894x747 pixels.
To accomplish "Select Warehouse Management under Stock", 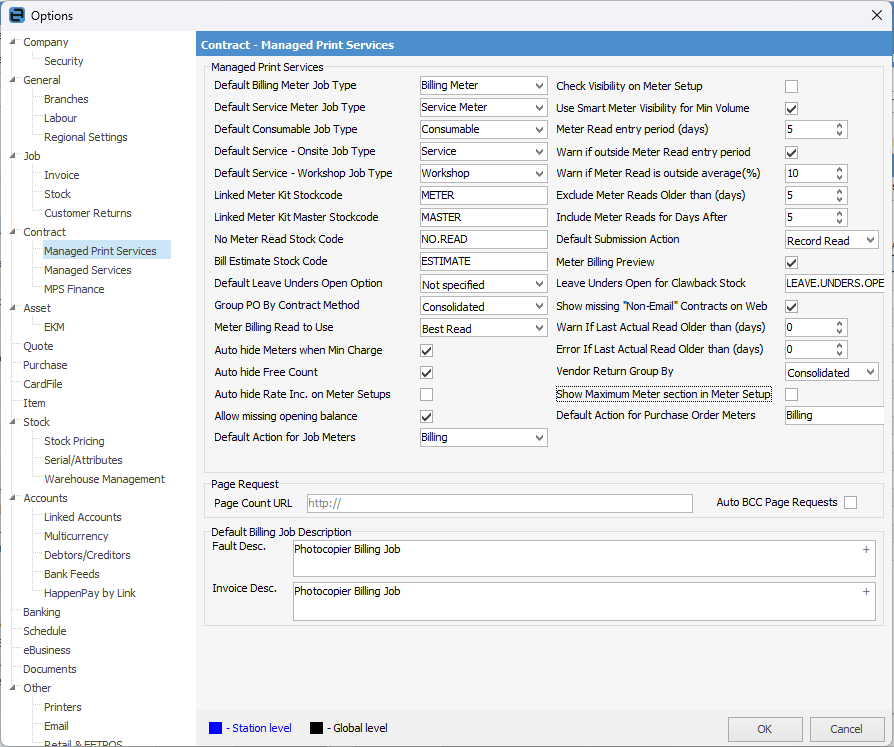I will (104, 479).
